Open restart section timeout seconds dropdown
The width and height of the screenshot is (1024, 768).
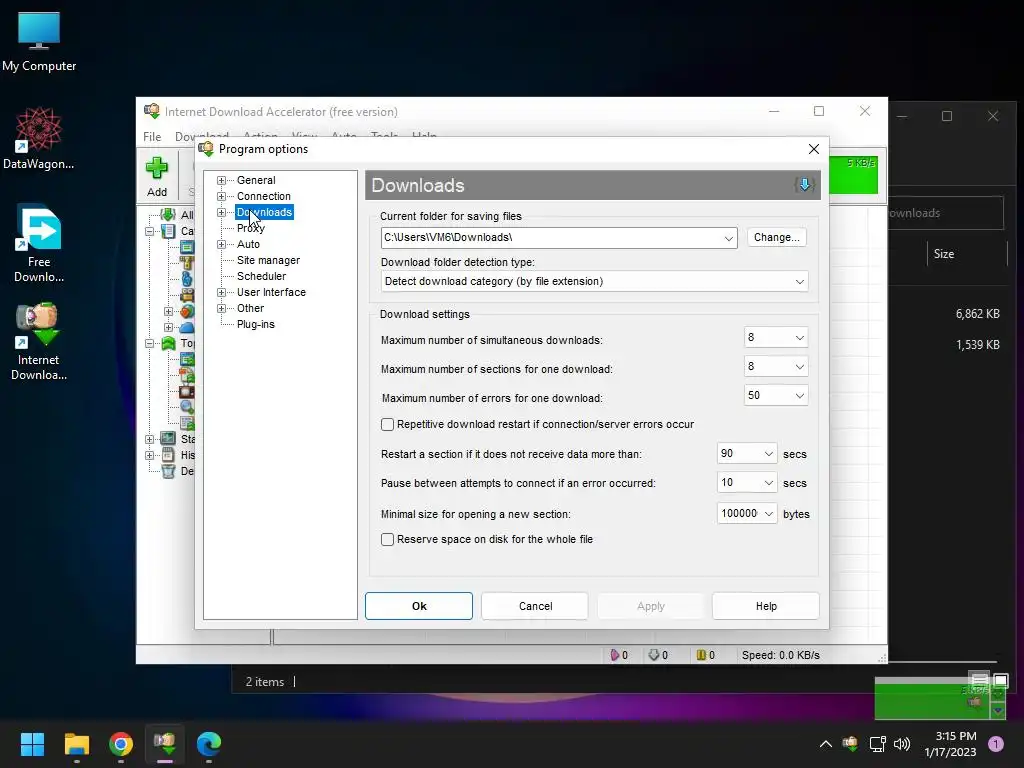769,453
